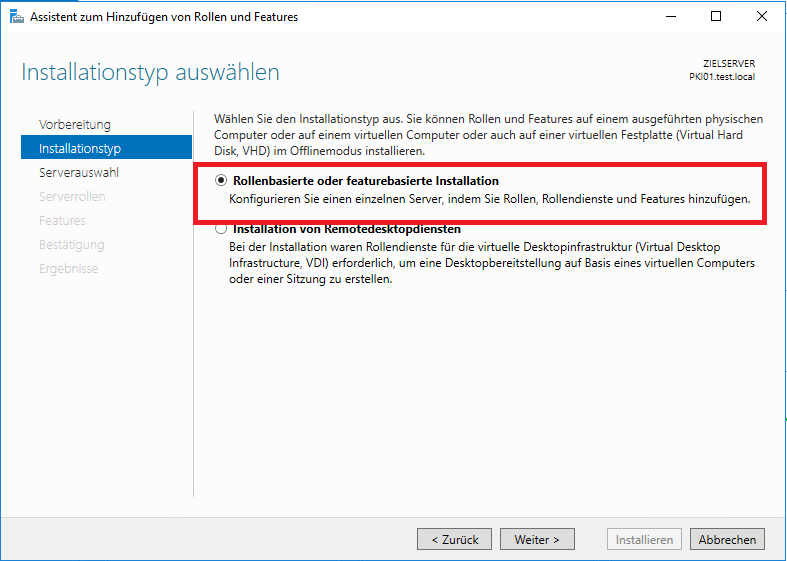Select the Installationstyp step in the sidebar
787x561 pixels.
[80, 148]
